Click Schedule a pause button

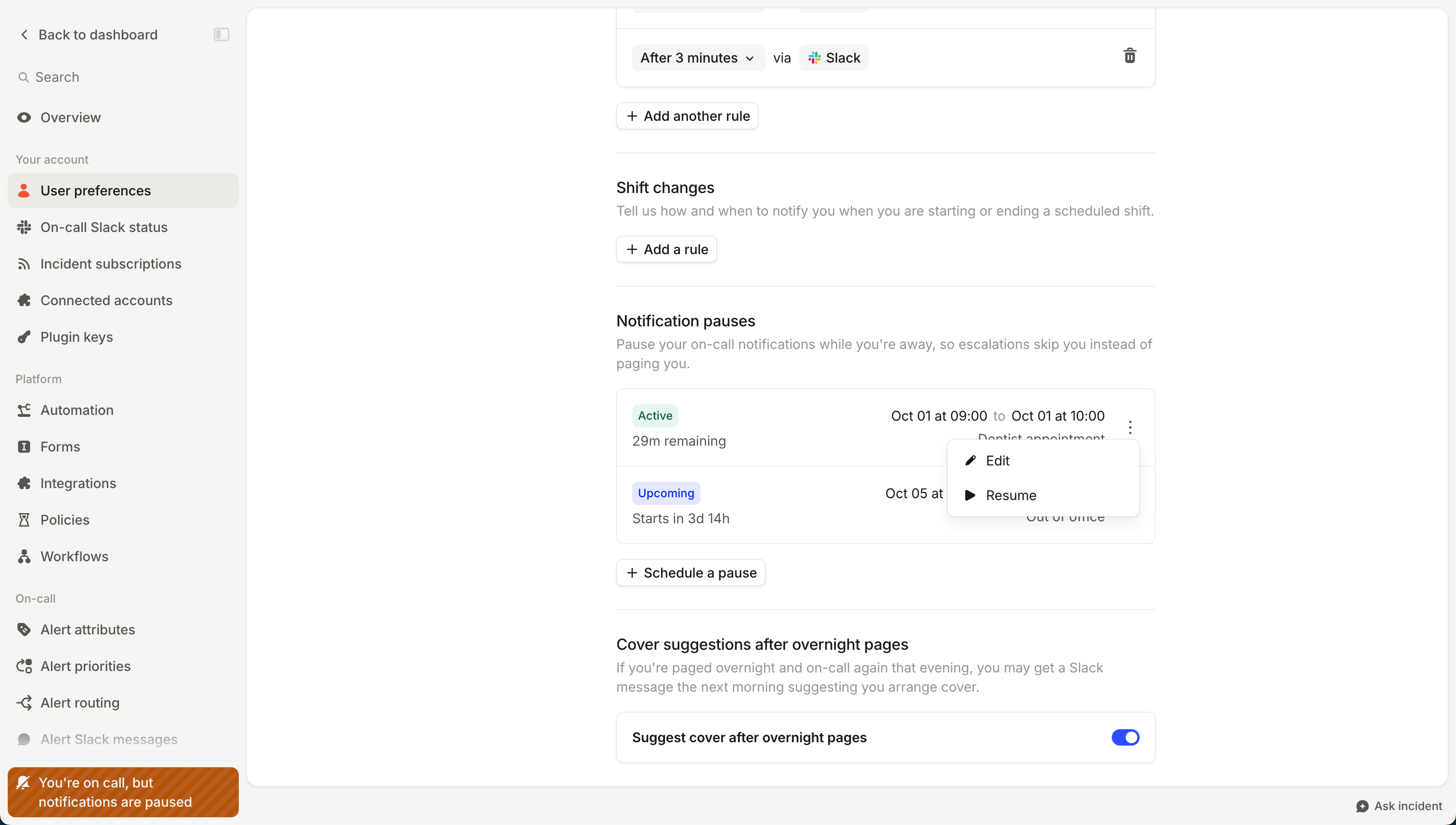coord(691,573)
